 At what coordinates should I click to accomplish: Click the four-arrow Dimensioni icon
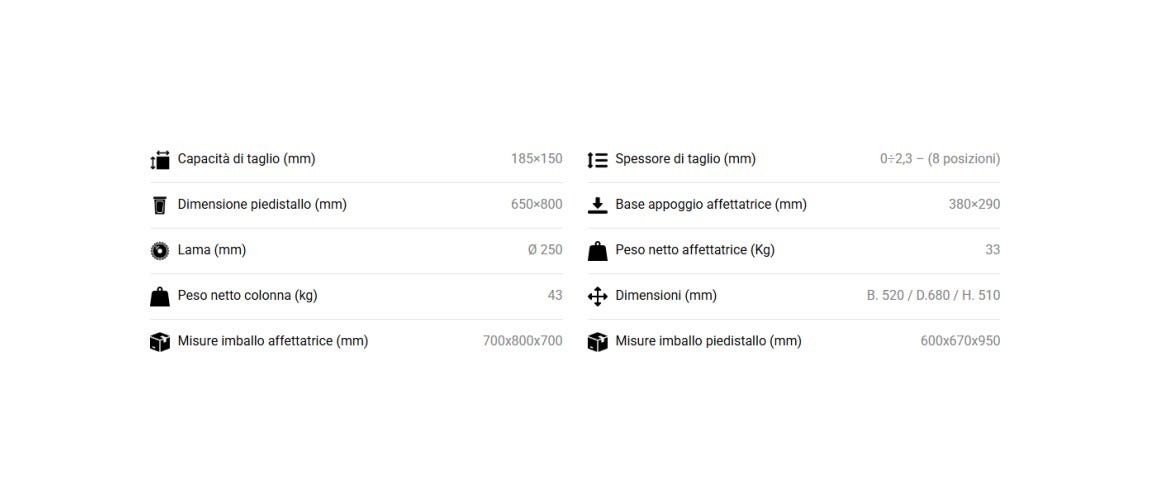(x=598, y=297)
